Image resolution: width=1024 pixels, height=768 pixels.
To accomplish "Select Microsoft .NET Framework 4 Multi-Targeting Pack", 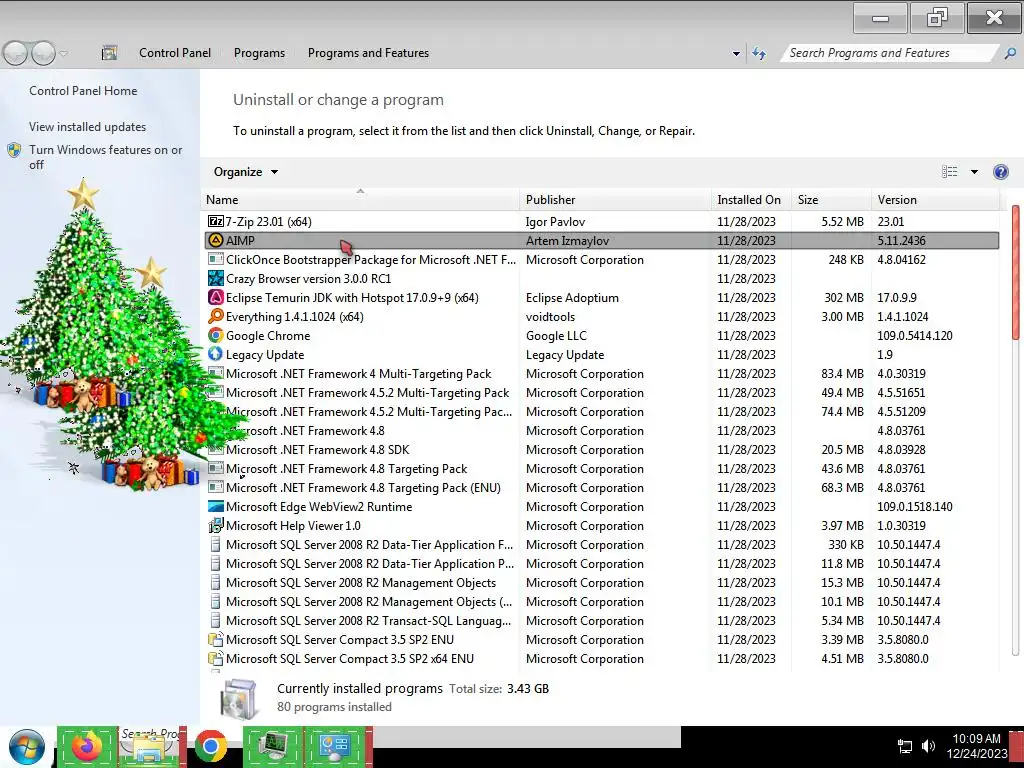I will click(601, 374).
